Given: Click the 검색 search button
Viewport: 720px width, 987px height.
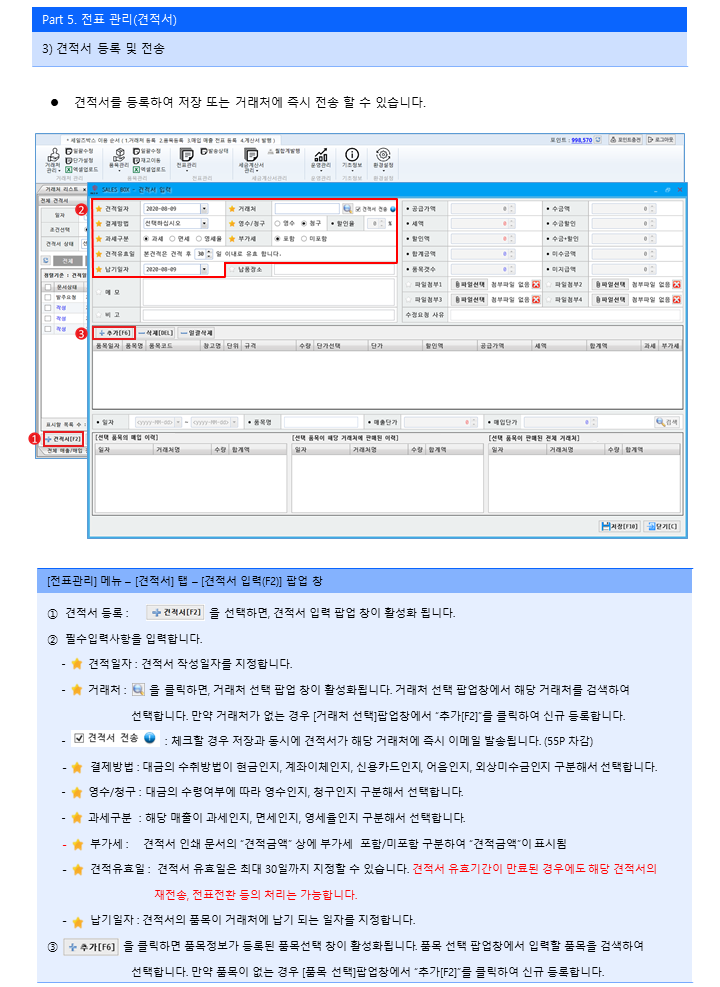Looking at the screenshot, I should click(x=667, y=422).
